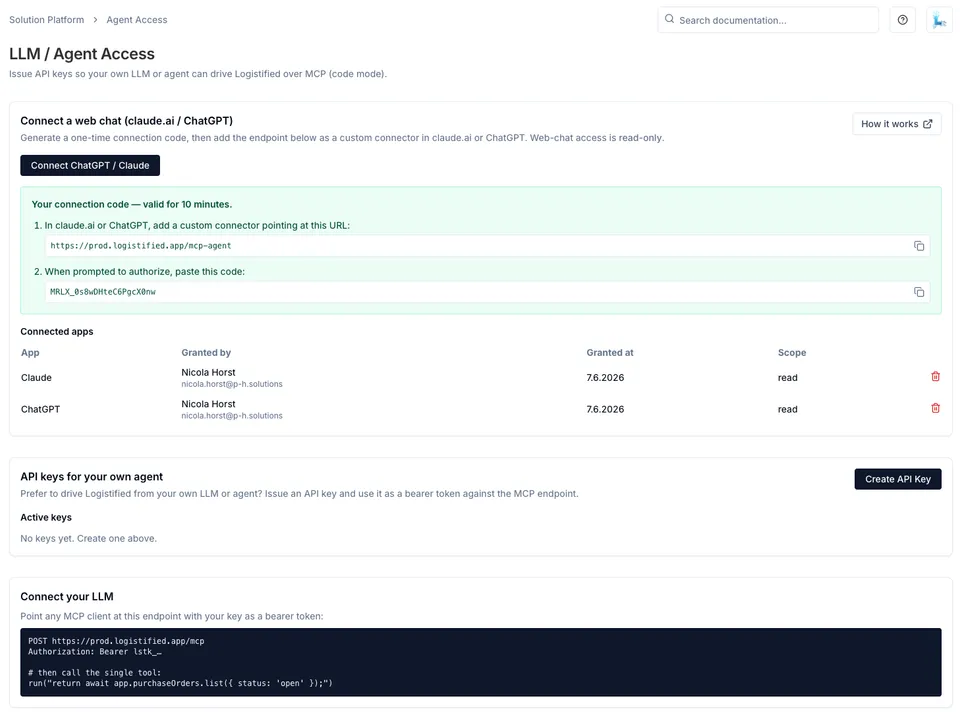Select the prod.logistified.app/mcp-agent URL text
The image size is (960, 715).
point(141,245)
